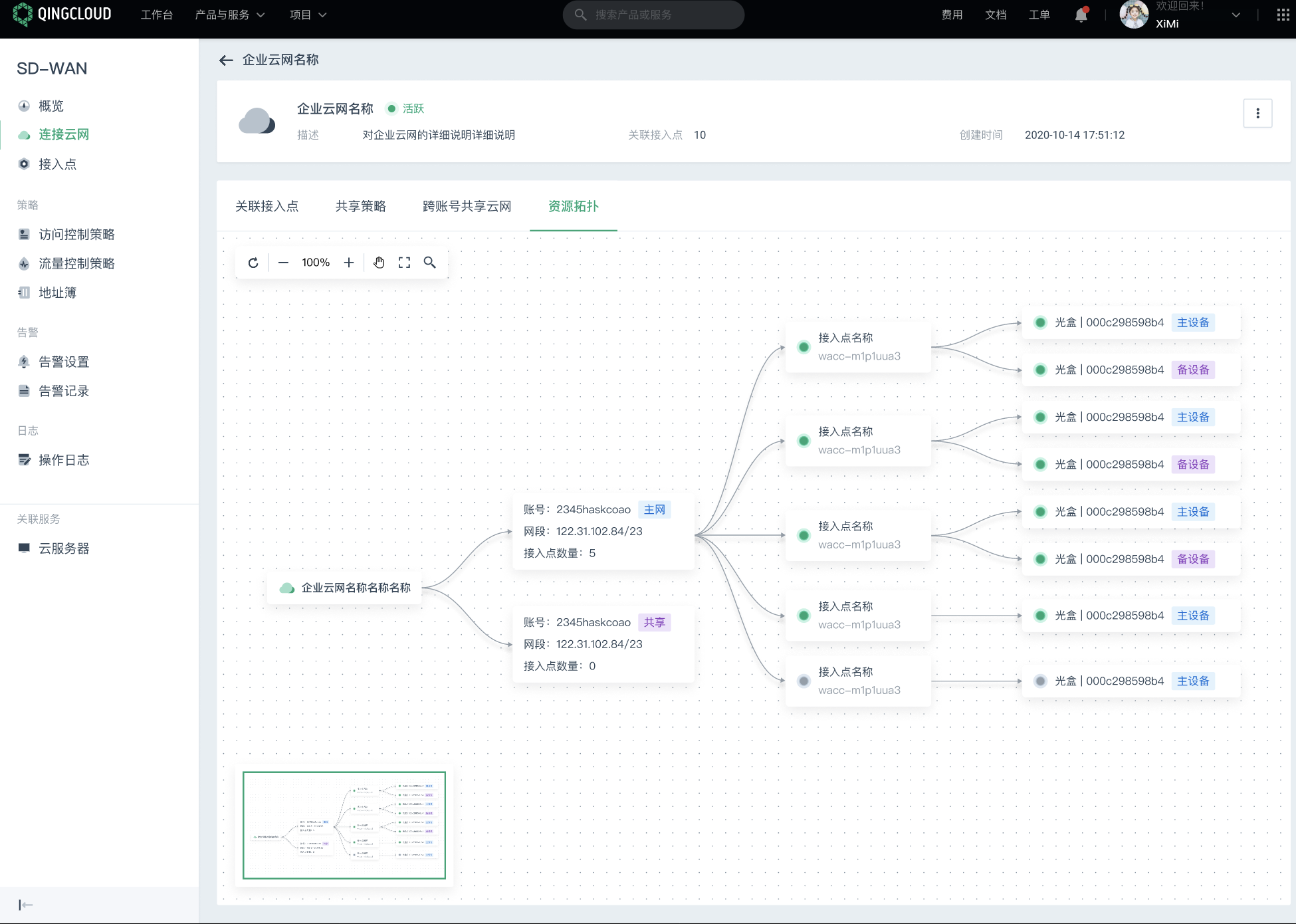Click the refresh topology icon
1296x924 pixels.
[253, 263]
